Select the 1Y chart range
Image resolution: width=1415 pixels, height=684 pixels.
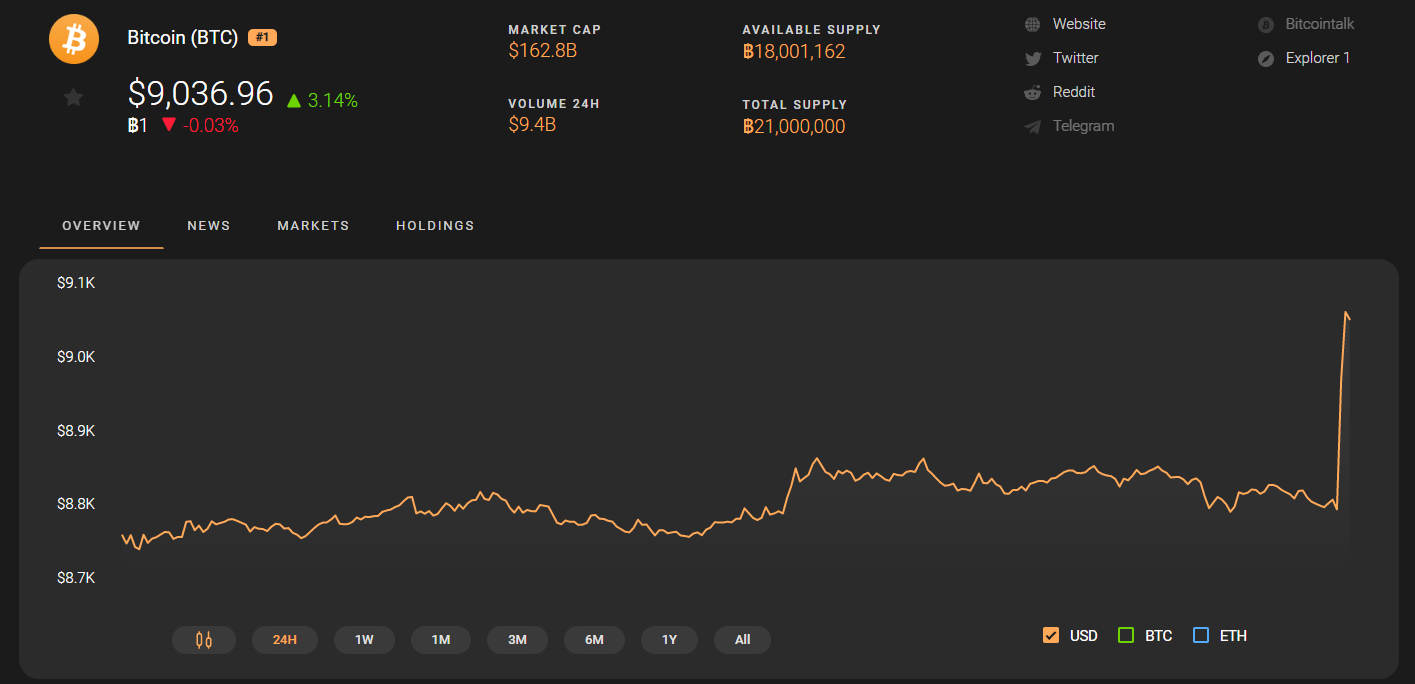(x=670, y=640)
